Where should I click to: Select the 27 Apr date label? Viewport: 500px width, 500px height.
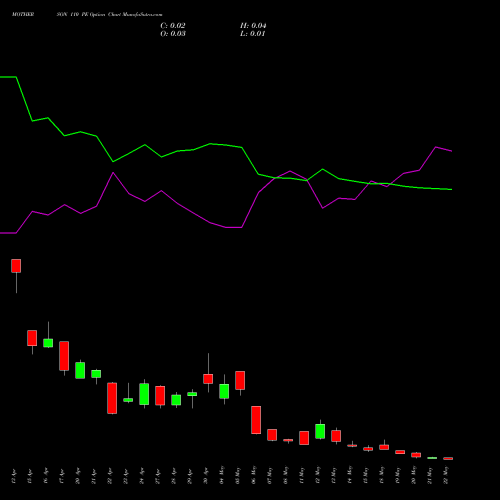tap(157, 476)
